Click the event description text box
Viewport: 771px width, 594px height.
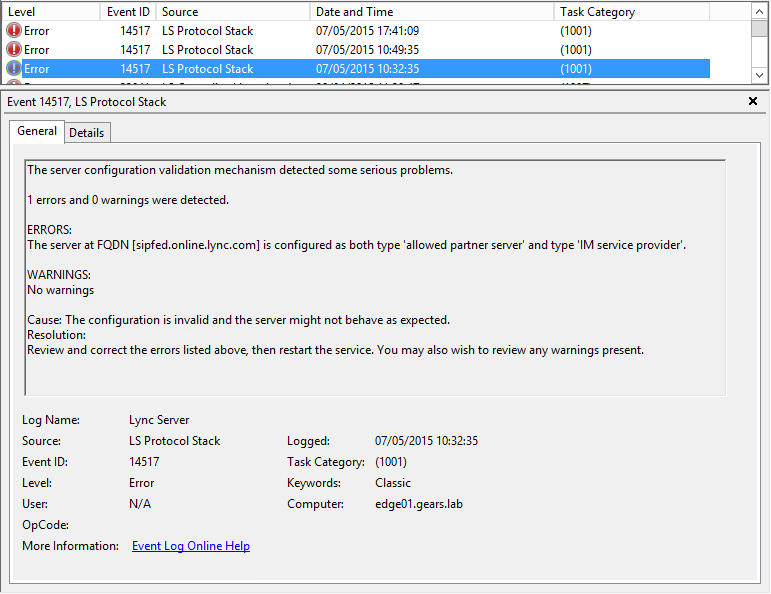[375, 277]
